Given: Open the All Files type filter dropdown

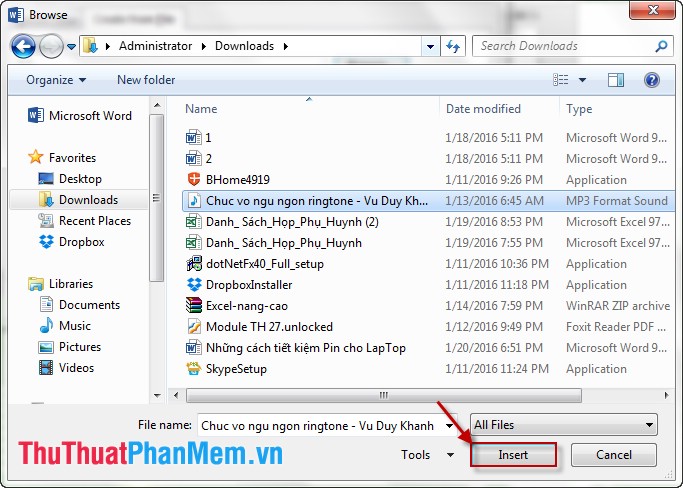Looking at the screenshot, I should point(564,425).
